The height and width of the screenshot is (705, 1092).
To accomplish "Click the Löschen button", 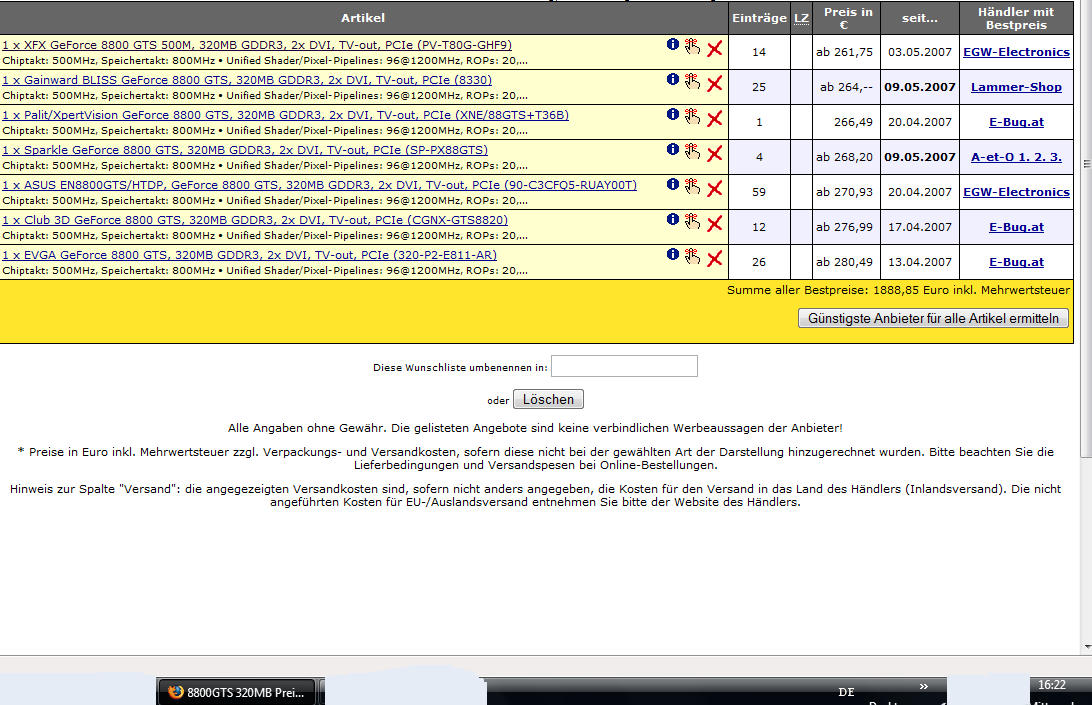I will [x=548, y=399].
